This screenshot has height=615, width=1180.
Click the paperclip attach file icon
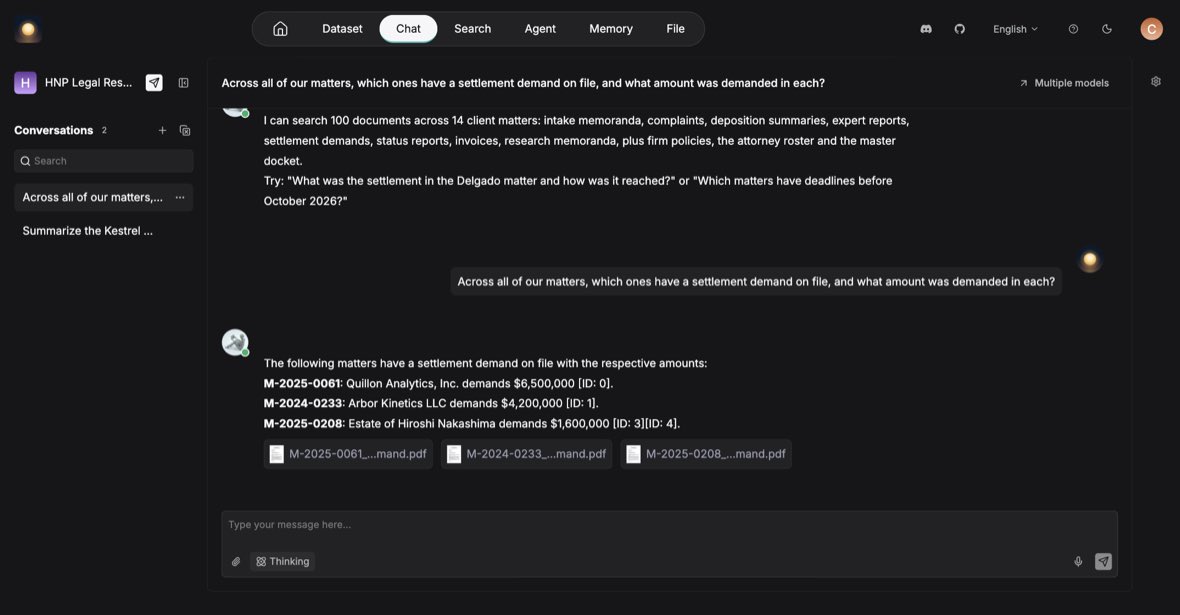pyautogui.click(x=236, y=562)
